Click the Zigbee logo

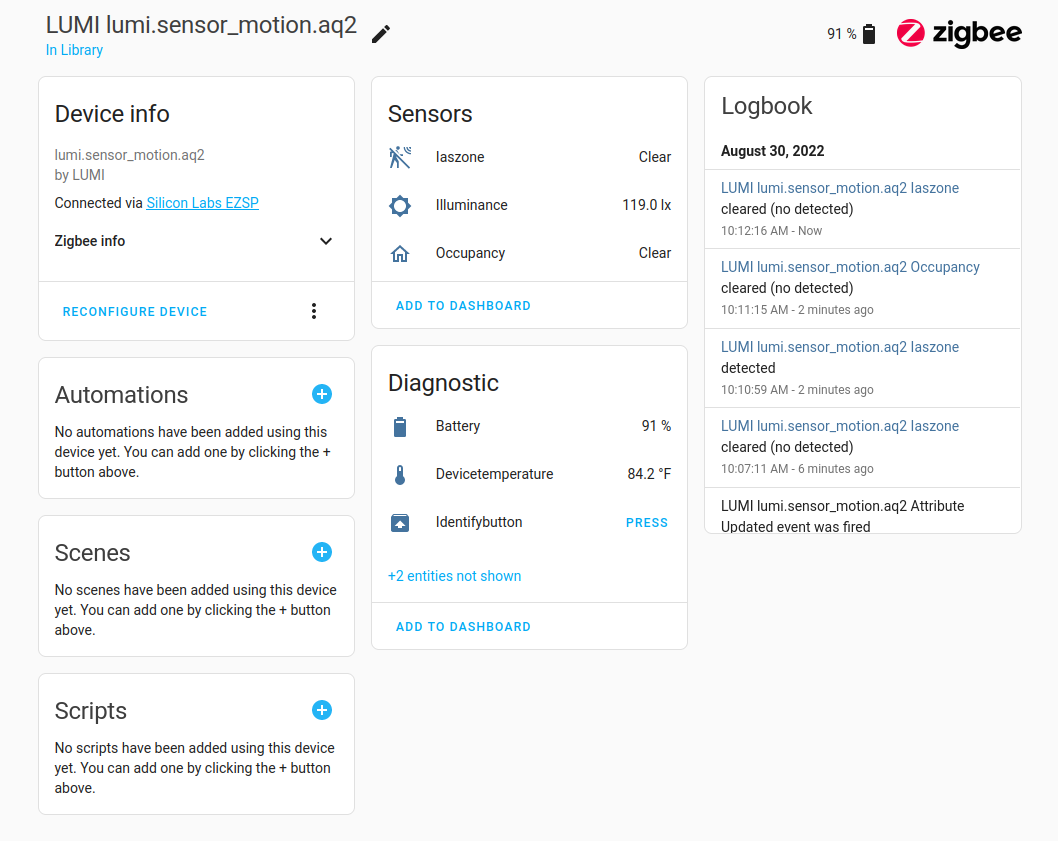959,33
